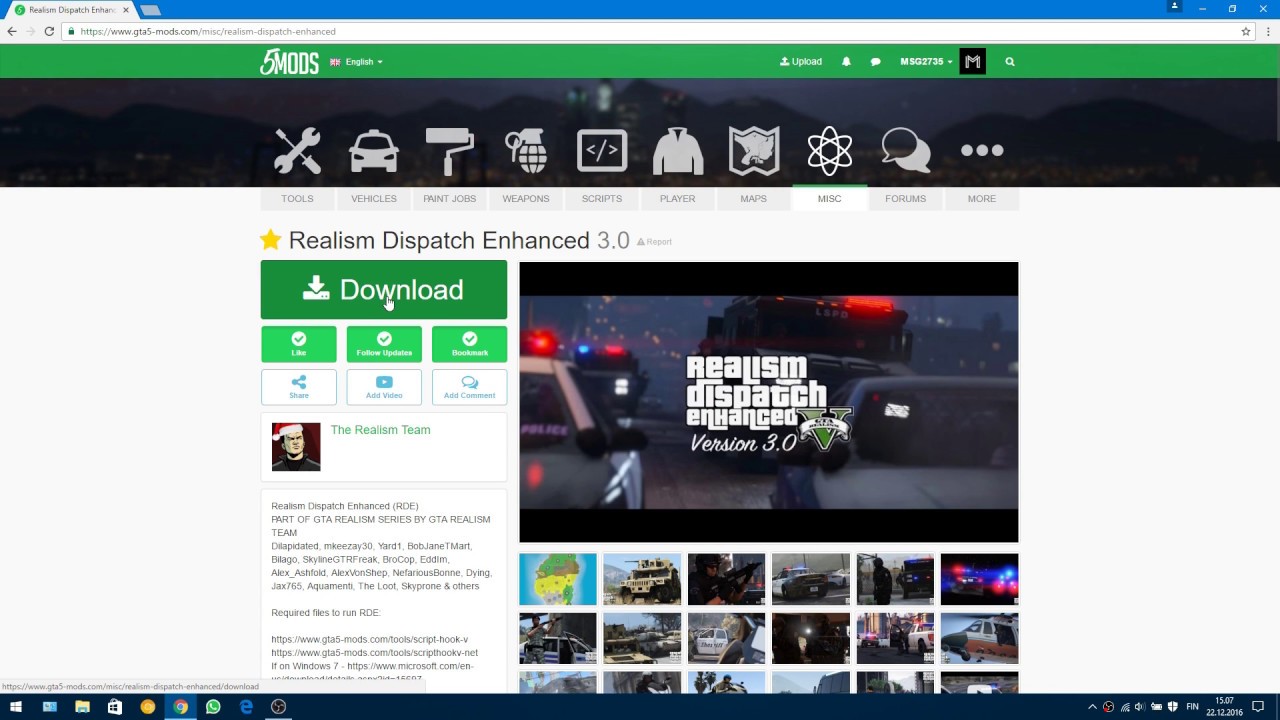The height and width of the screenshot is (720, 1280).
Task: Open the tank screenshot thumbnail
Action: pos(642,638)
